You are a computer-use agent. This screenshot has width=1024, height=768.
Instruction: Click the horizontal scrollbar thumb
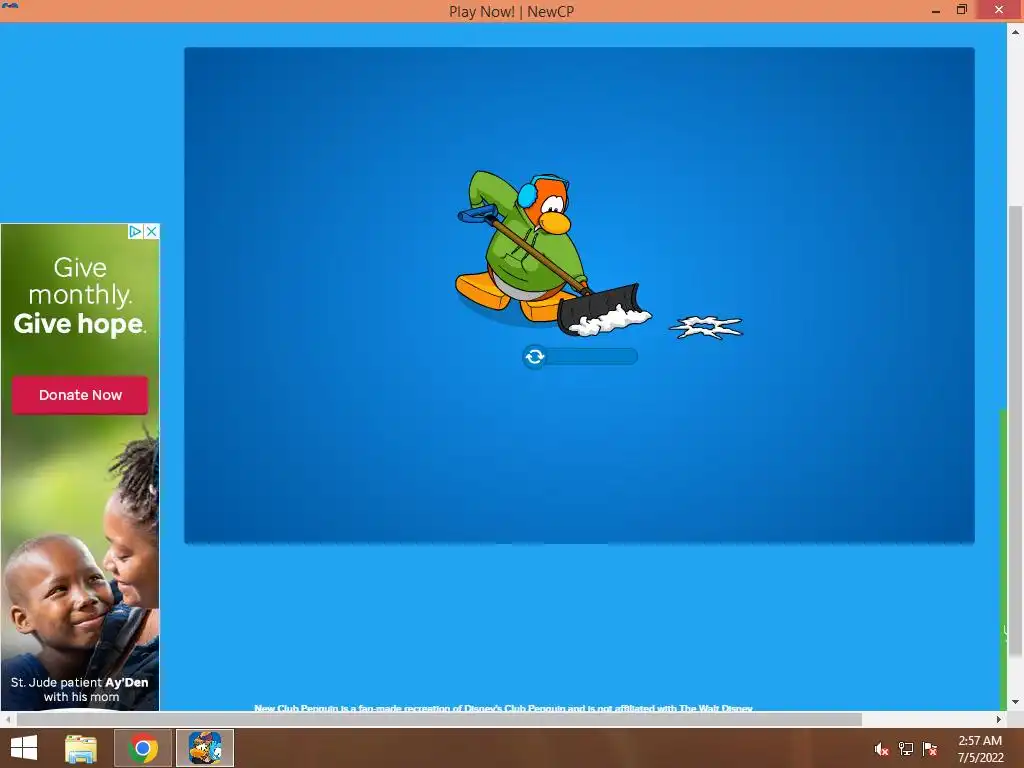439,719
